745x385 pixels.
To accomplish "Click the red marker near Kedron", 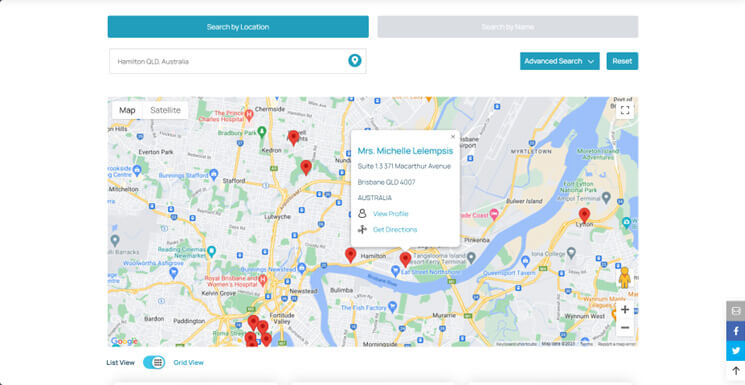I will pos(294,138).
